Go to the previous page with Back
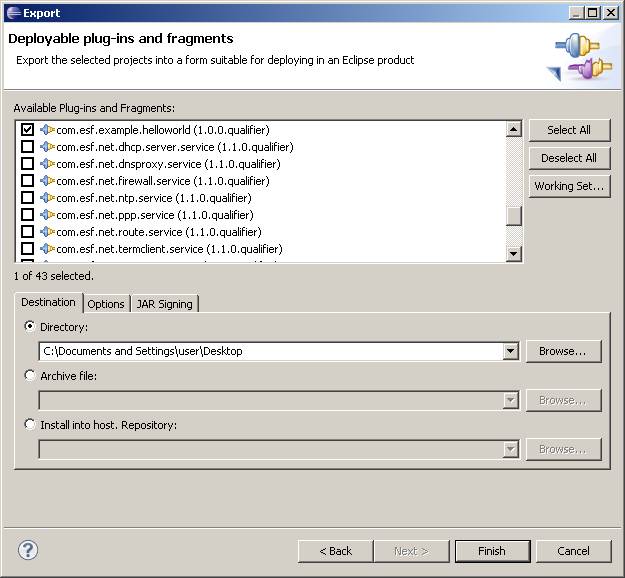This screenshot has height=578, width=625. point(336,551)
